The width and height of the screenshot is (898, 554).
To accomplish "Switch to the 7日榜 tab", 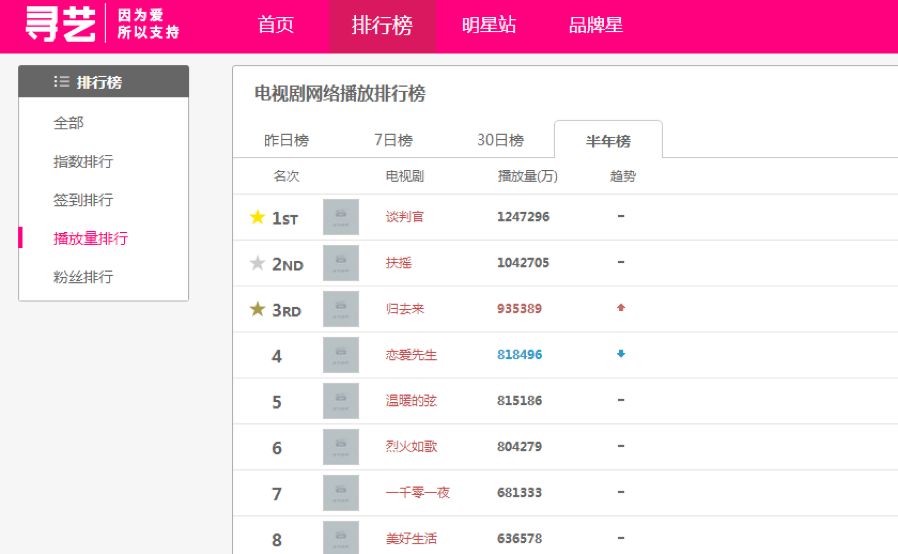I will point(393,140).
